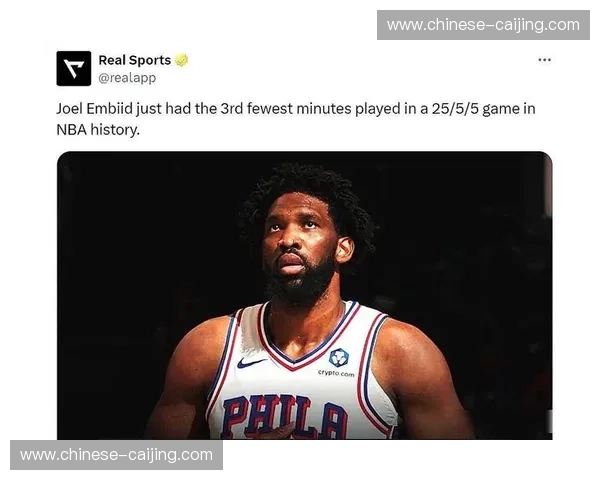Click the '25/5/5' stat in tweet text

click(455, 109)
